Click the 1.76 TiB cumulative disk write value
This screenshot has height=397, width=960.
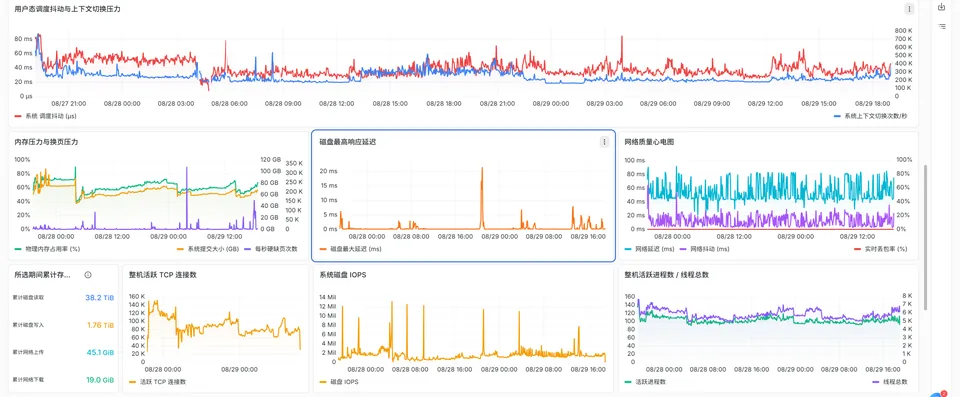100,325
